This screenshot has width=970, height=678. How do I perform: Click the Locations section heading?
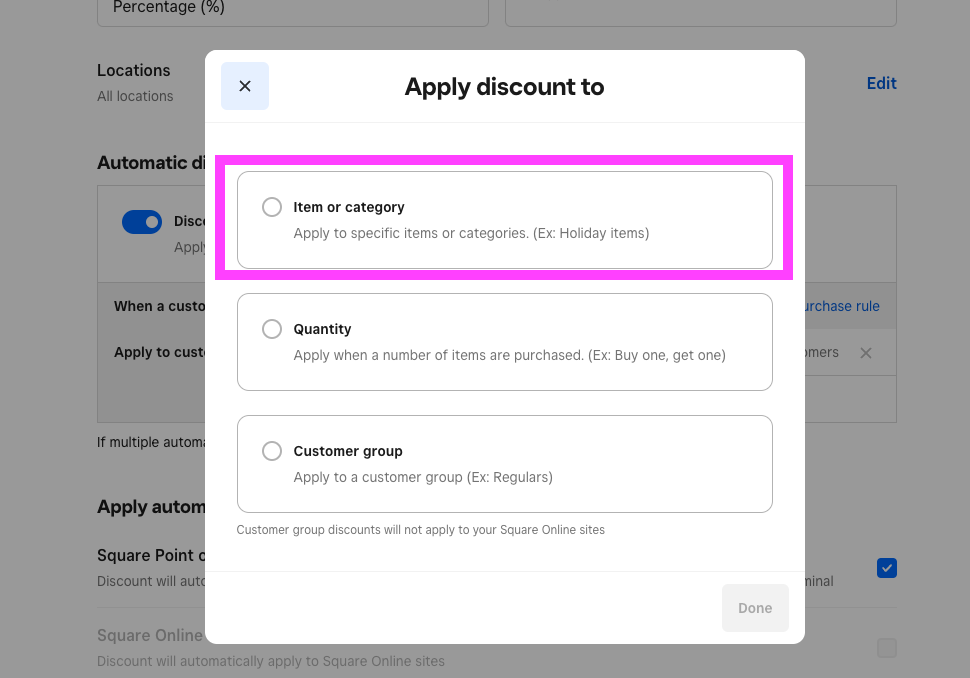point(134,70)
